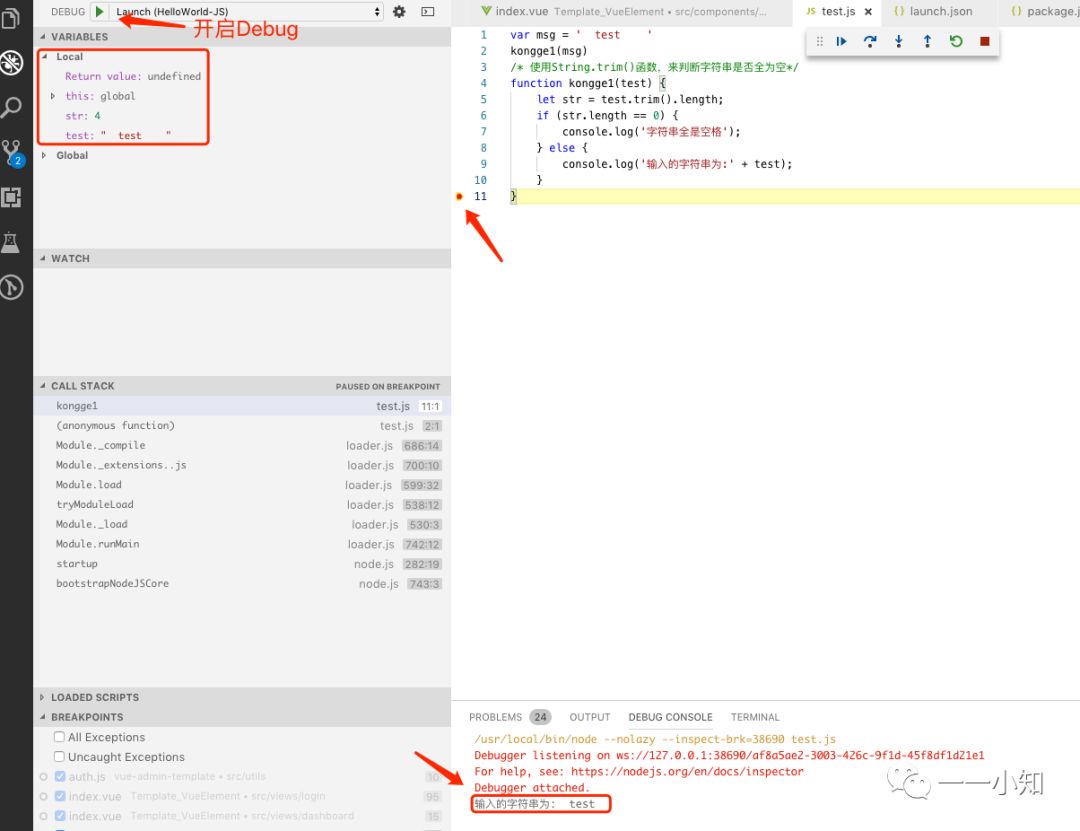Open the PROBLEMS panel tab

coord(495,717)
